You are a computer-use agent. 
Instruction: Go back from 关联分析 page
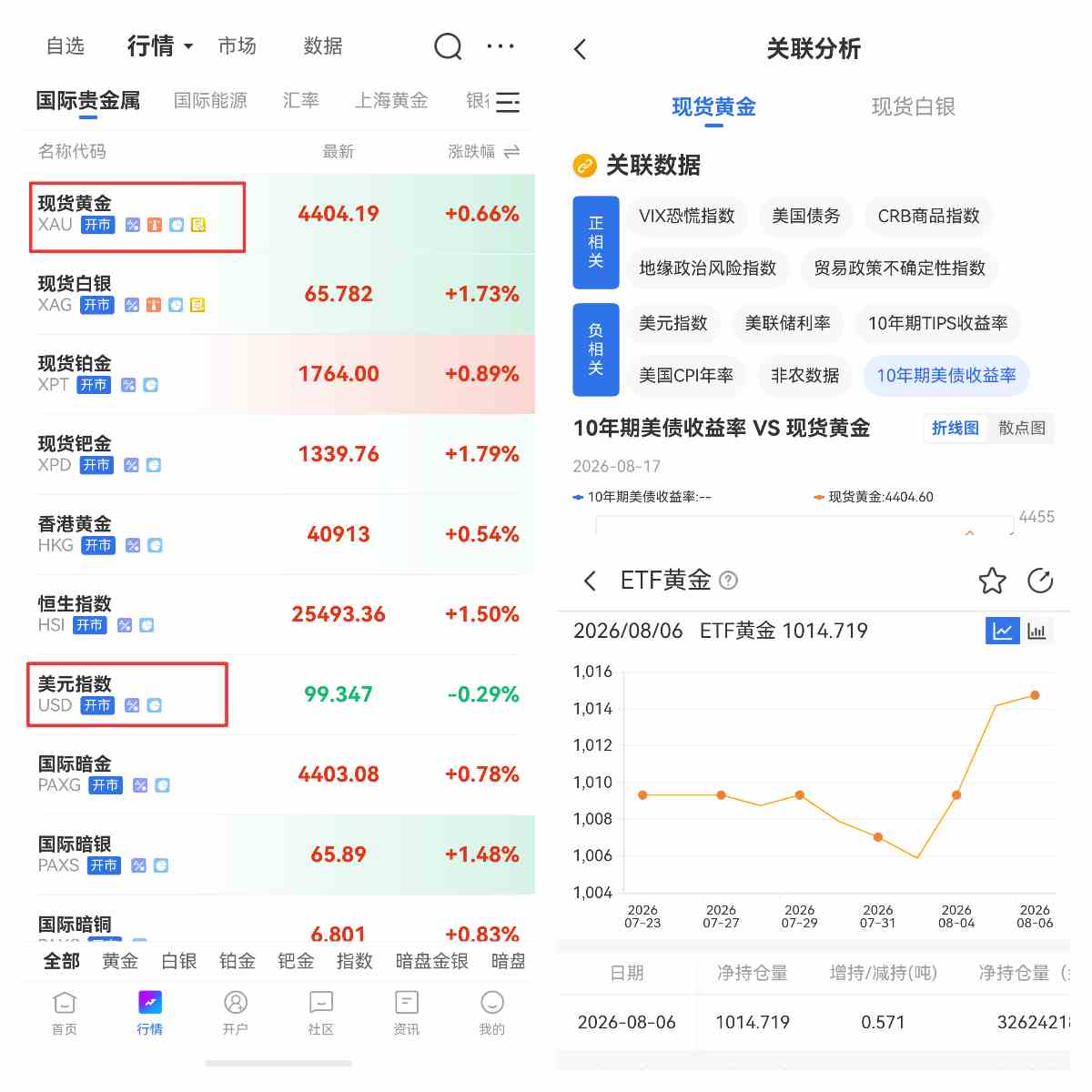(581, 49)
